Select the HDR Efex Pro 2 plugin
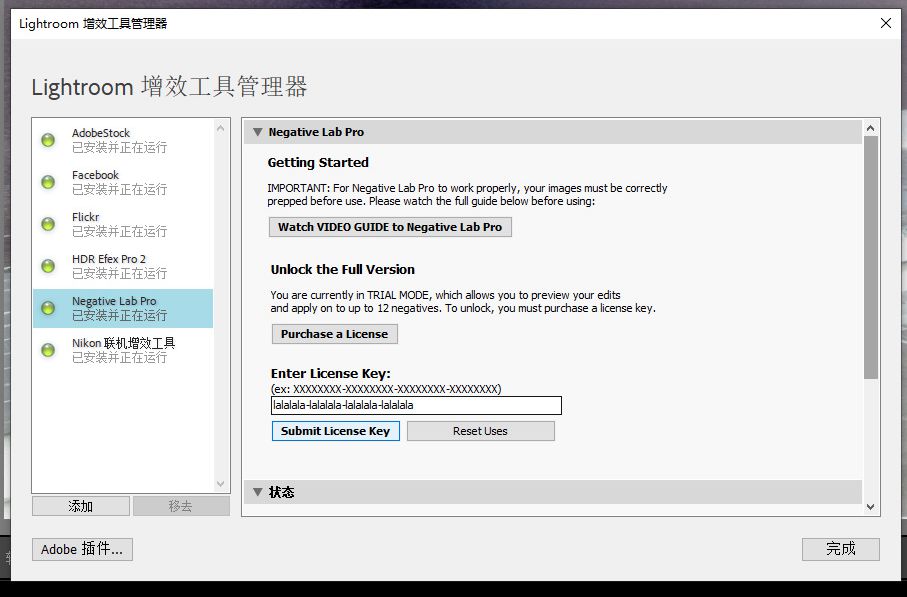The image size is (907, 597). (123, 266)
